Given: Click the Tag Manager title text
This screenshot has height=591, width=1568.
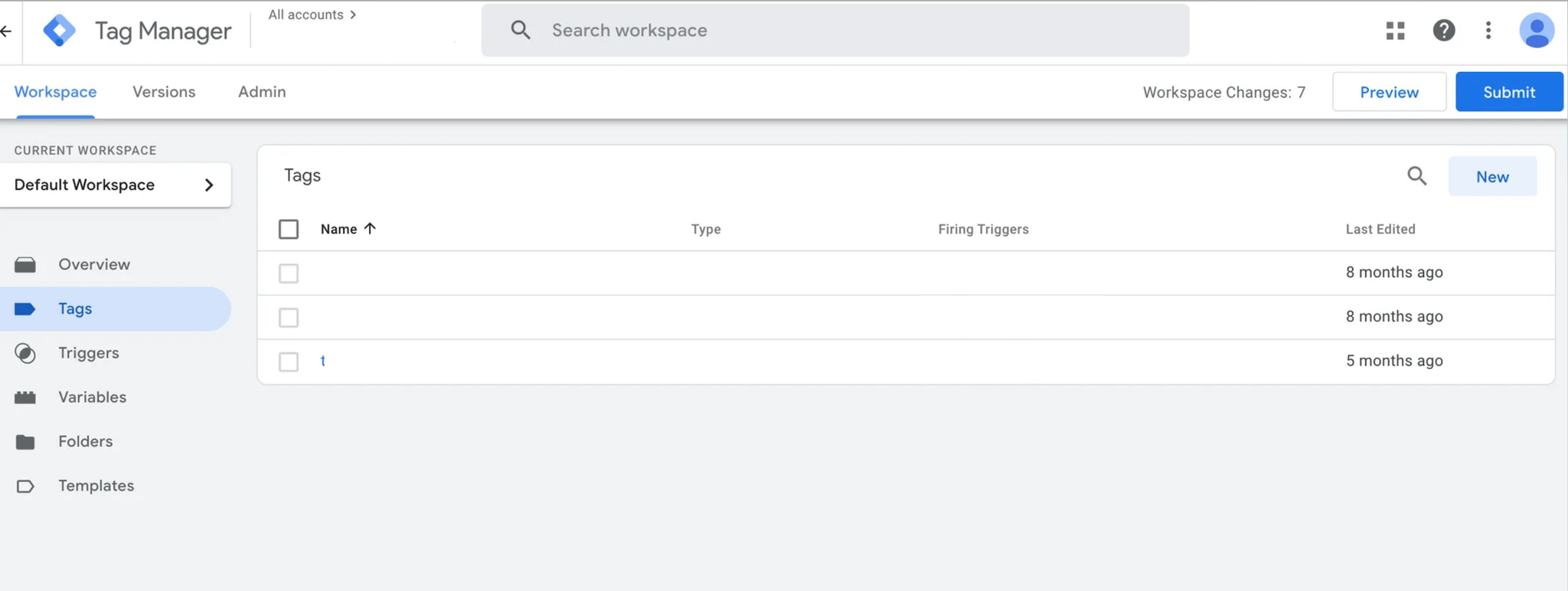Looking at the screenshot, I should point(163,31).
